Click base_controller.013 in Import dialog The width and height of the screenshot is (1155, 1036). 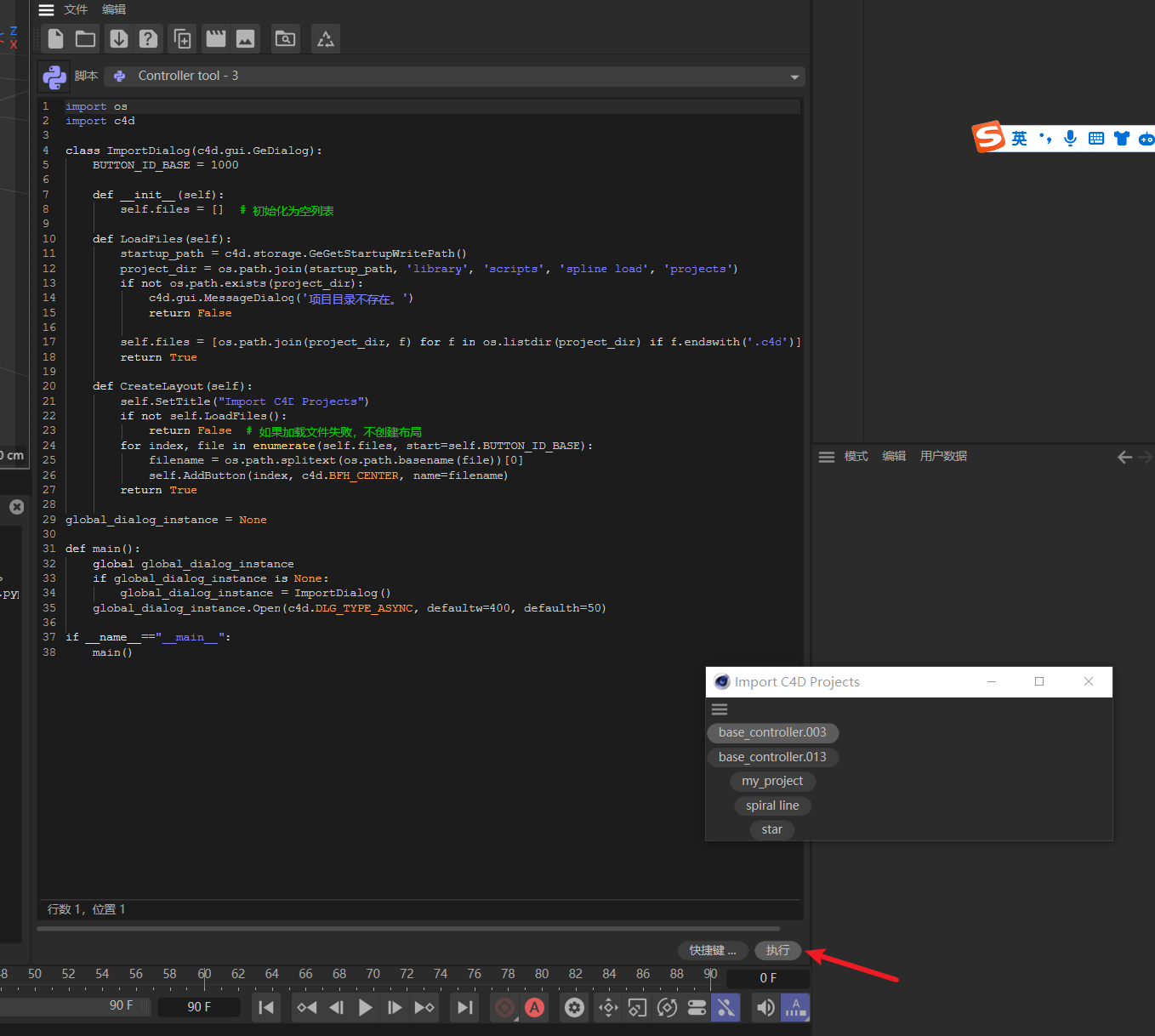click(772, 757)
